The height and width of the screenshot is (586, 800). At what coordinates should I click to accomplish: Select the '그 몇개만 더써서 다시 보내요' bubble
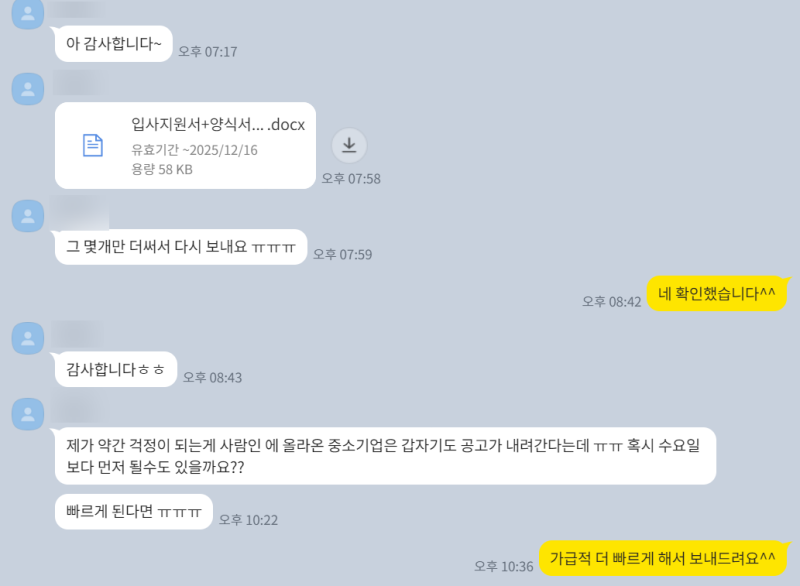pos(181,247)
